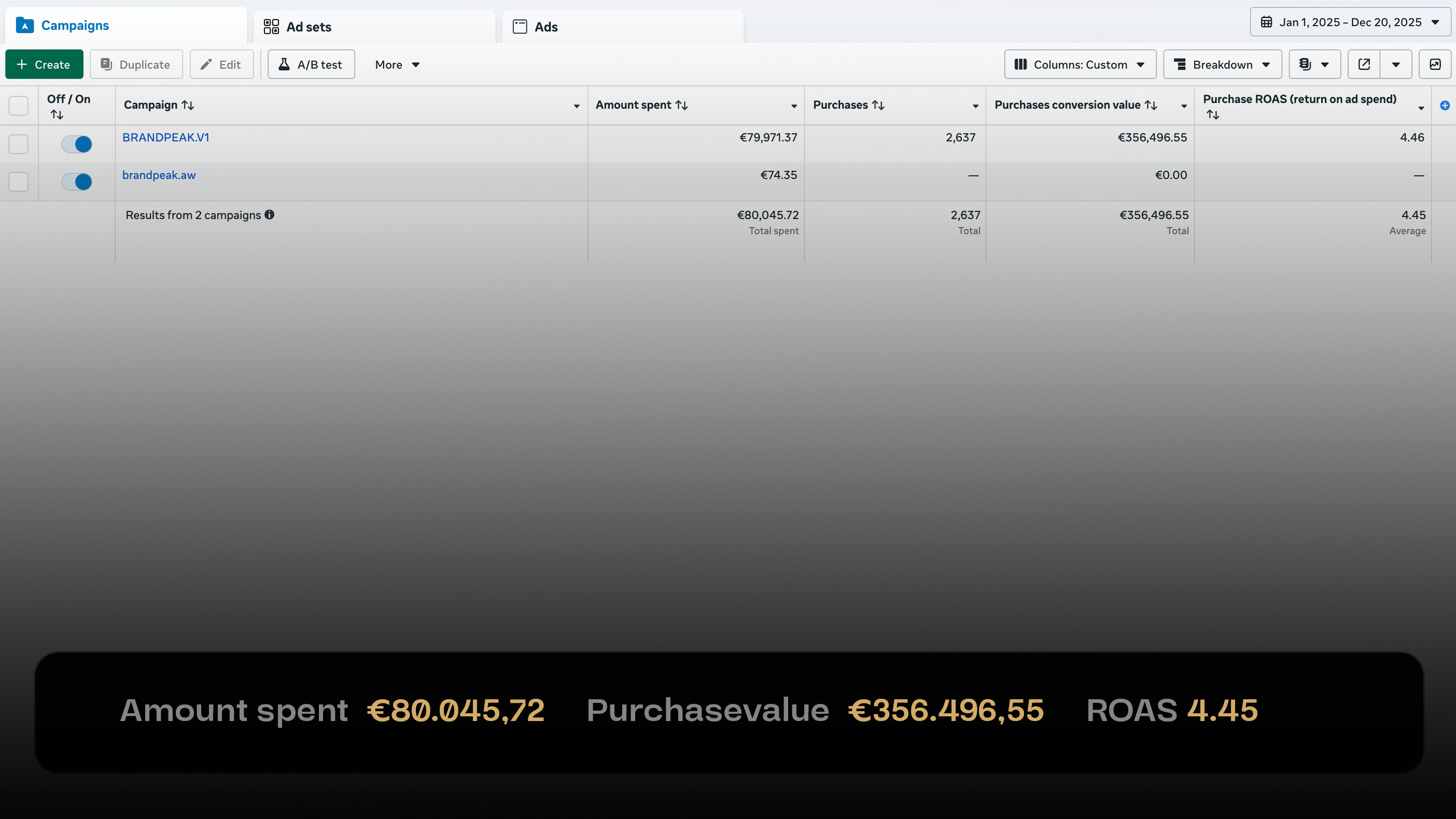This screenshot has height=819, width=1456.
Task: Check the select-all checkbox in table header
Action: [19, 106]
